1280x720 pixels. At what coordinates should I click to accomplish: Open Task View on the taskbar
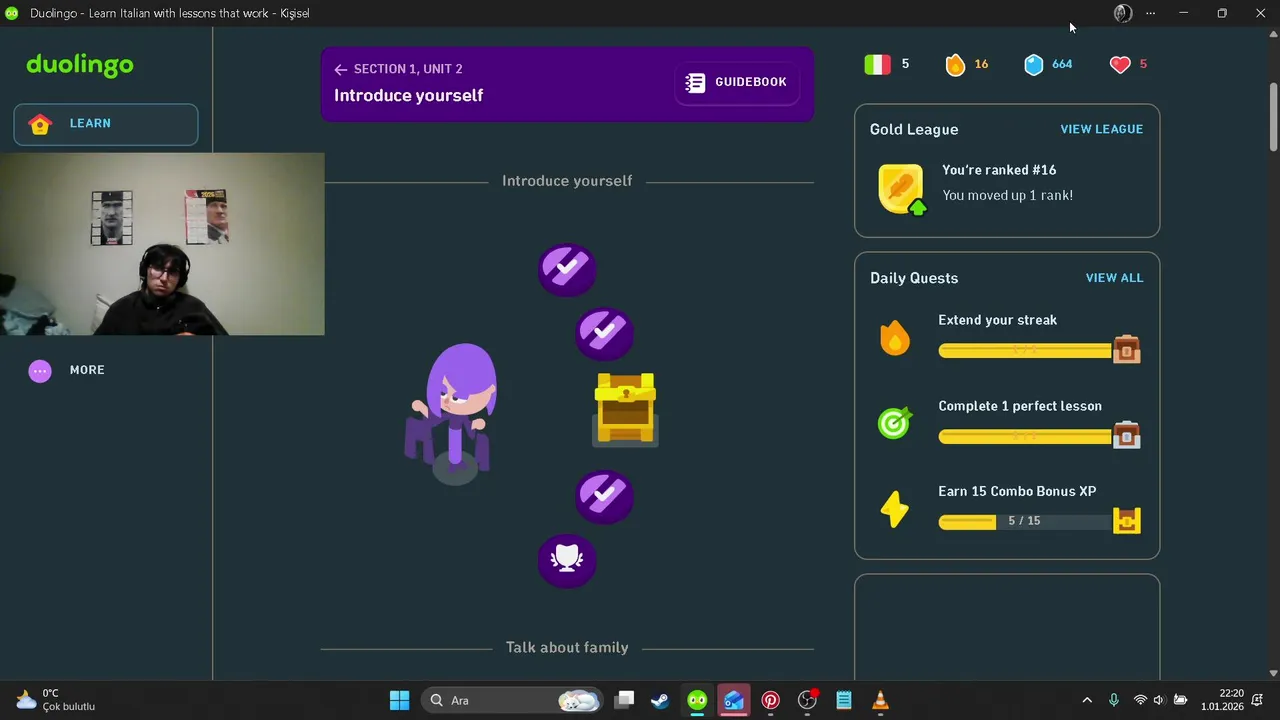pyautogui.click(x=625, y=700)
